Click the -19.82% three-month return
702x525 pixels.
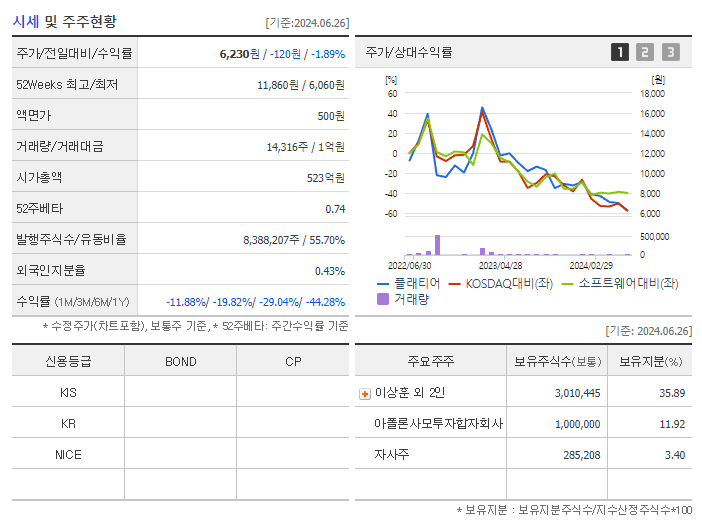[x=232, y=302]
